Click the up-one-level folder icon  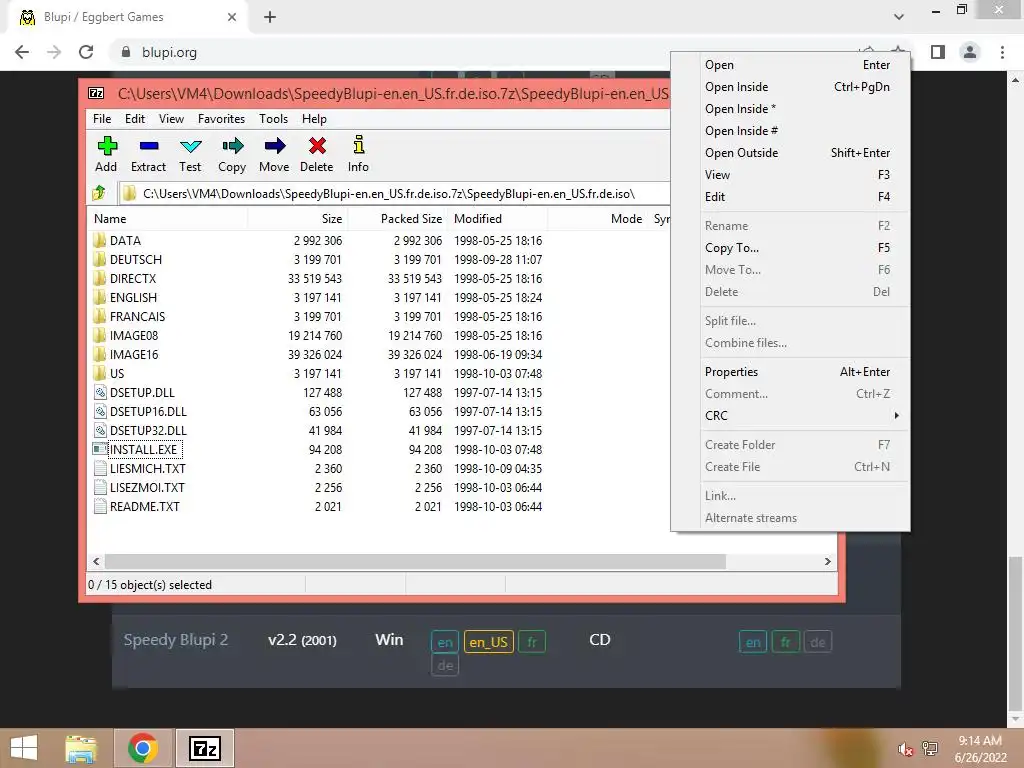coord(99,193)
